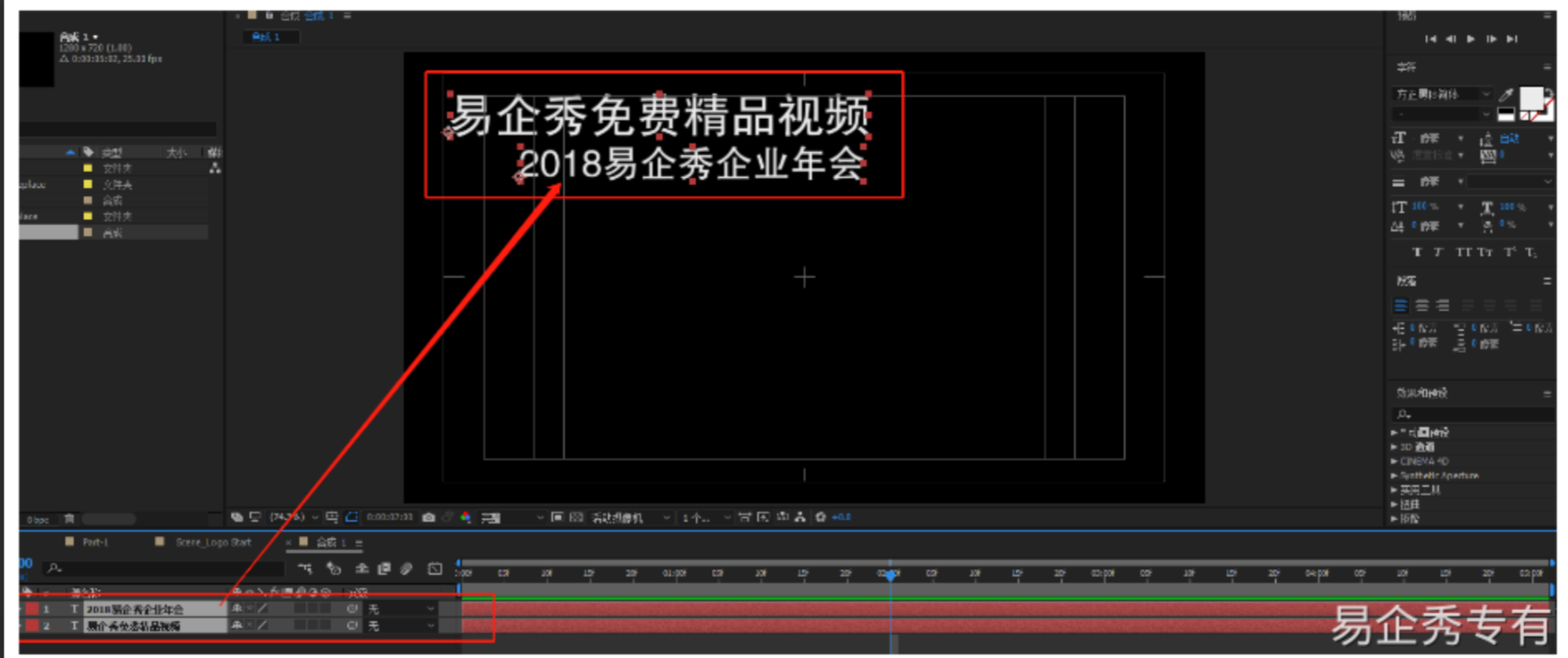The image size is (1568, 658).
Task: Select the composition 1 timeline tab
Action: coord(330,542)
